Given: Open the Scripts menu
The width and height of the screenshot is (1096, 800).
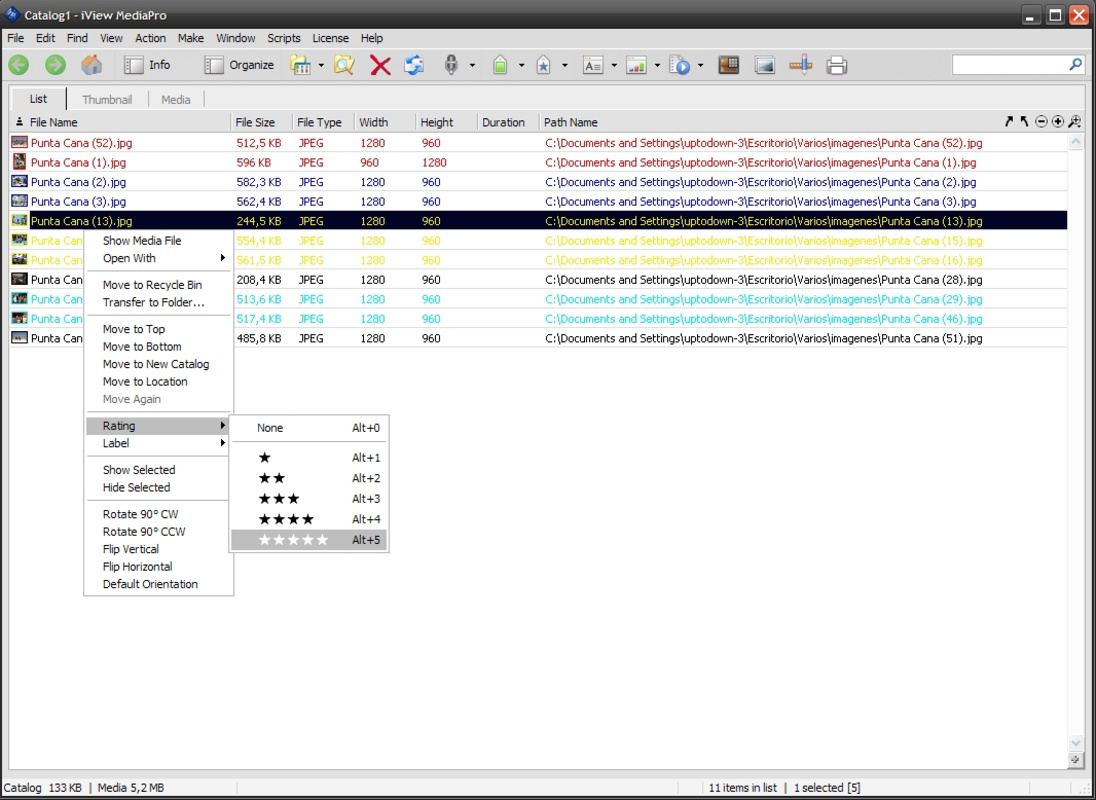Looking at the screenshot, I should click(x=284, y=38).
